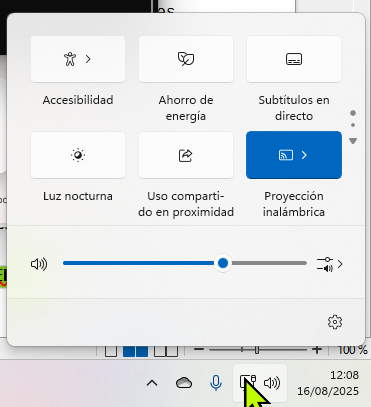Expand Proyección inalámbrica chevron

tap(304, 155)
